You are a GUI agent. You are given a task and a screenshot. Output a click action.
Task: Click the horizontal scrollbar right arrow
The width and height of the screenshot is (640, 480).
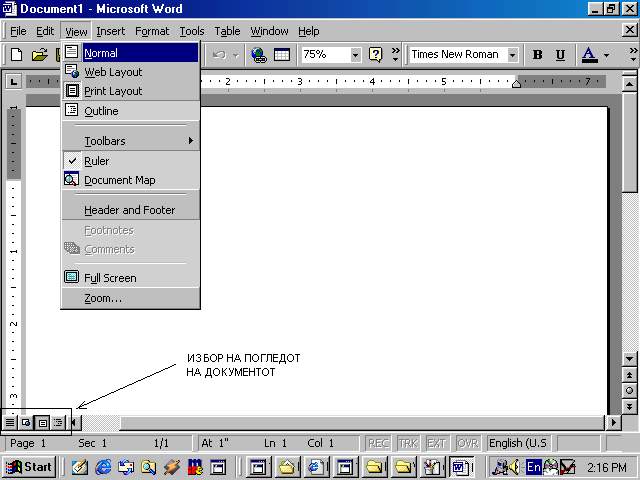coord(613,422)
